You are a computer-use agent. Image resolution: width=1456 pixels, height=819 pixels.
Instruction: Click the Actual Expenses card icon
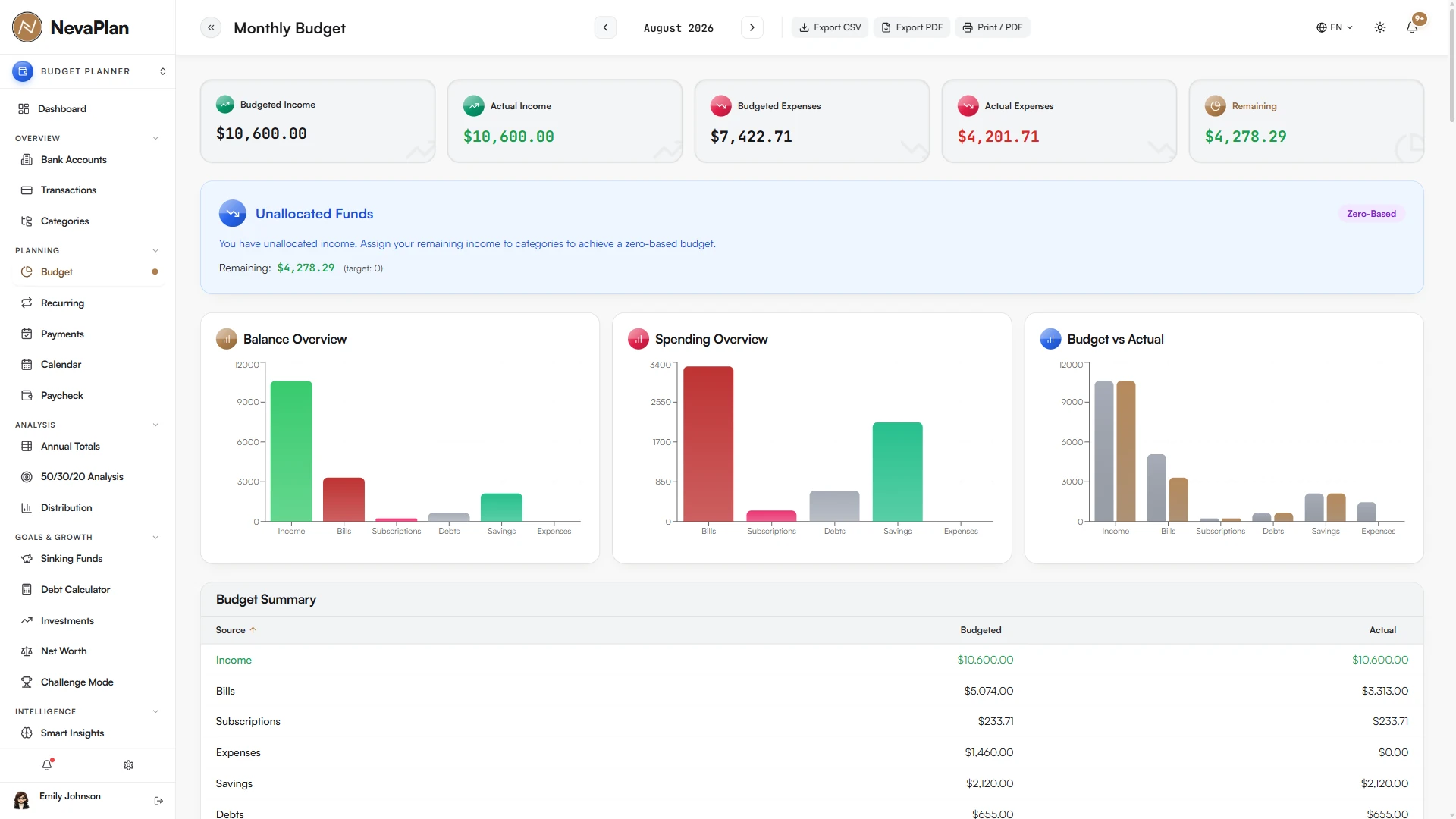click(x=968, y=106)
